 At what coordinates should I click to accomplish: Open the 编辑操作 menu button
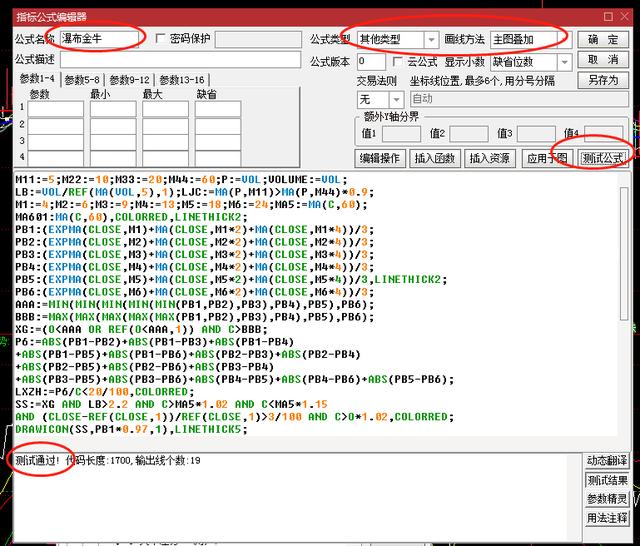point(380,158)
